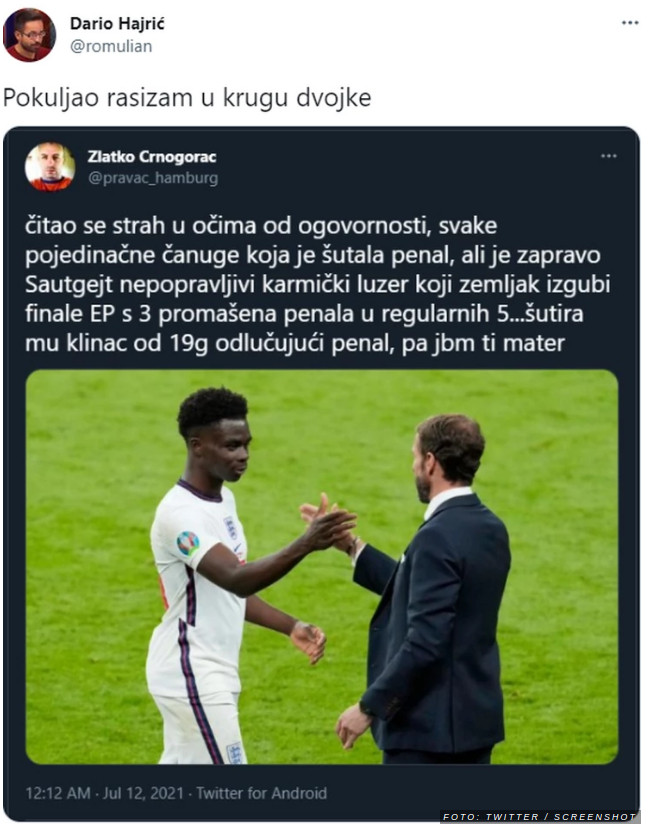Click the Dario Hajrić display name
Screen dimensions: 650x825
[117, 24]
